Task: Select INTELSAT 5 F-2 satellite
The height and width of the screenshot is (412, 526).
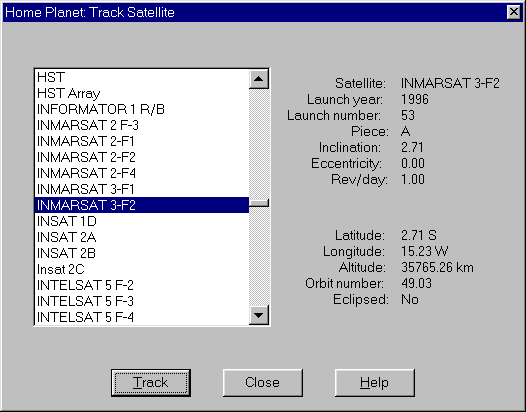Action: click(x=142, y=286)
